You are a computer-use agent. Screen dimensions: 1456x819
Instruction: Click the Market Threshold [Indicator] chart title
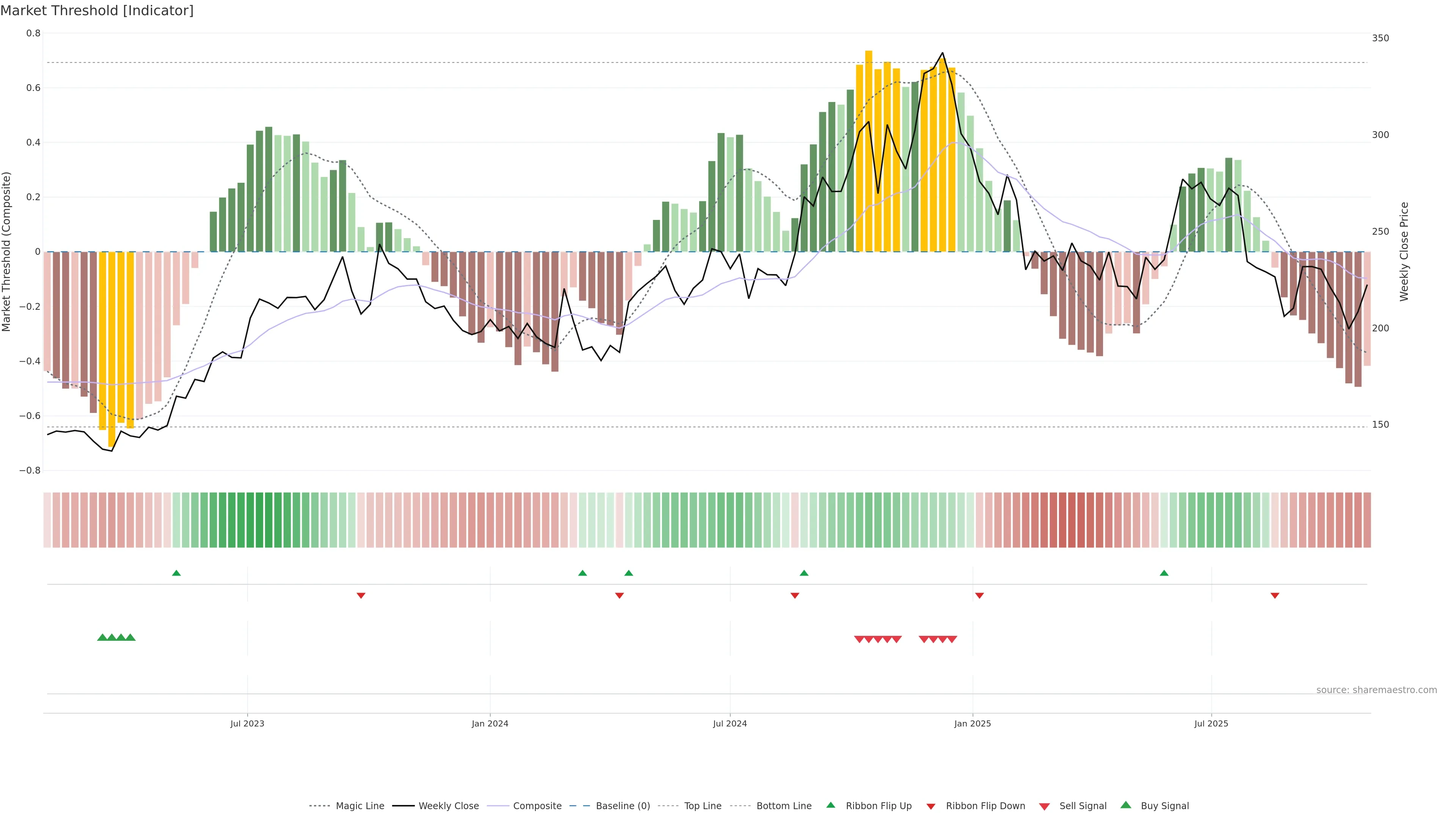click(97, 11)
